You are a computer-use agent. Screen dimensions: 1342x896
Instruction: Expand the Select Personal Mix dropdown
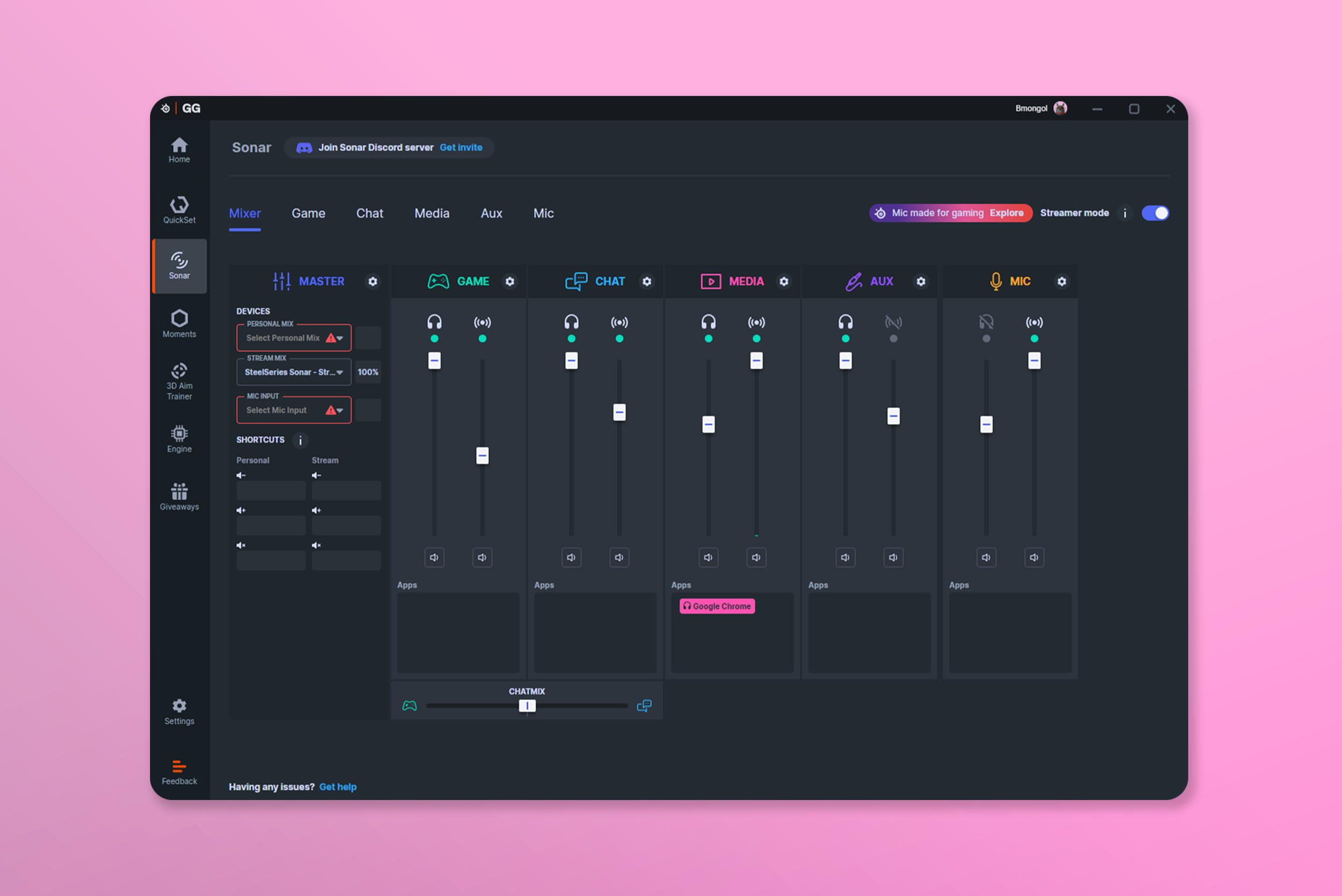(x=294, y=337)
